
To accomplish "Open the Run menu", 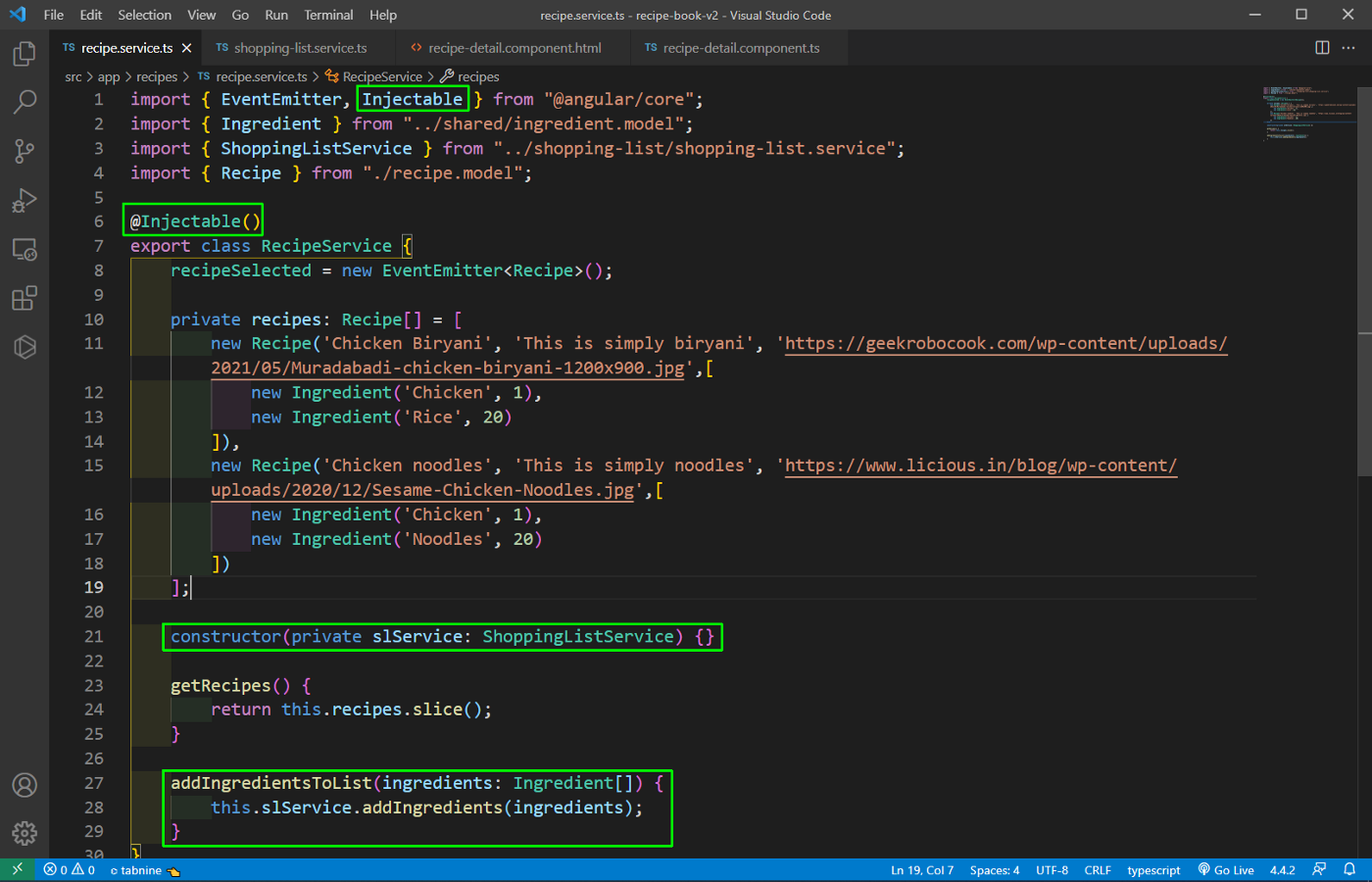I will 276,15.
